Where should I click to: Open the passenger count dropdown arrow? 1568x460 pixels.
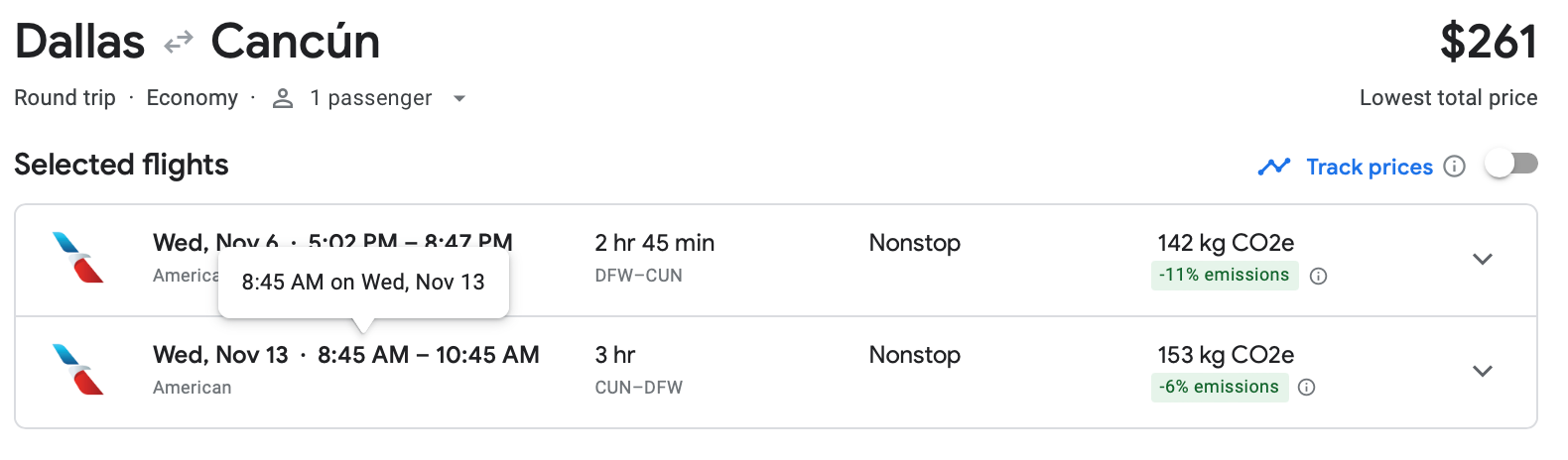(458, 98)
